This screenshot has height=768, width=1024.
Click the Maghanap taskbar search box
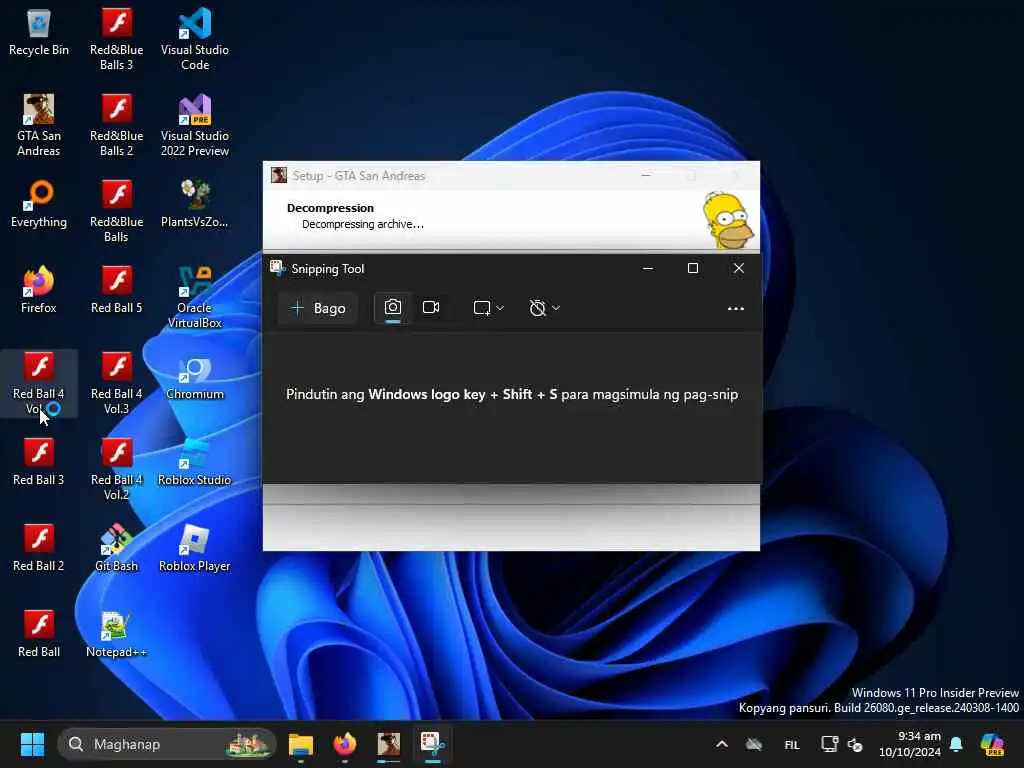point(167,744)
